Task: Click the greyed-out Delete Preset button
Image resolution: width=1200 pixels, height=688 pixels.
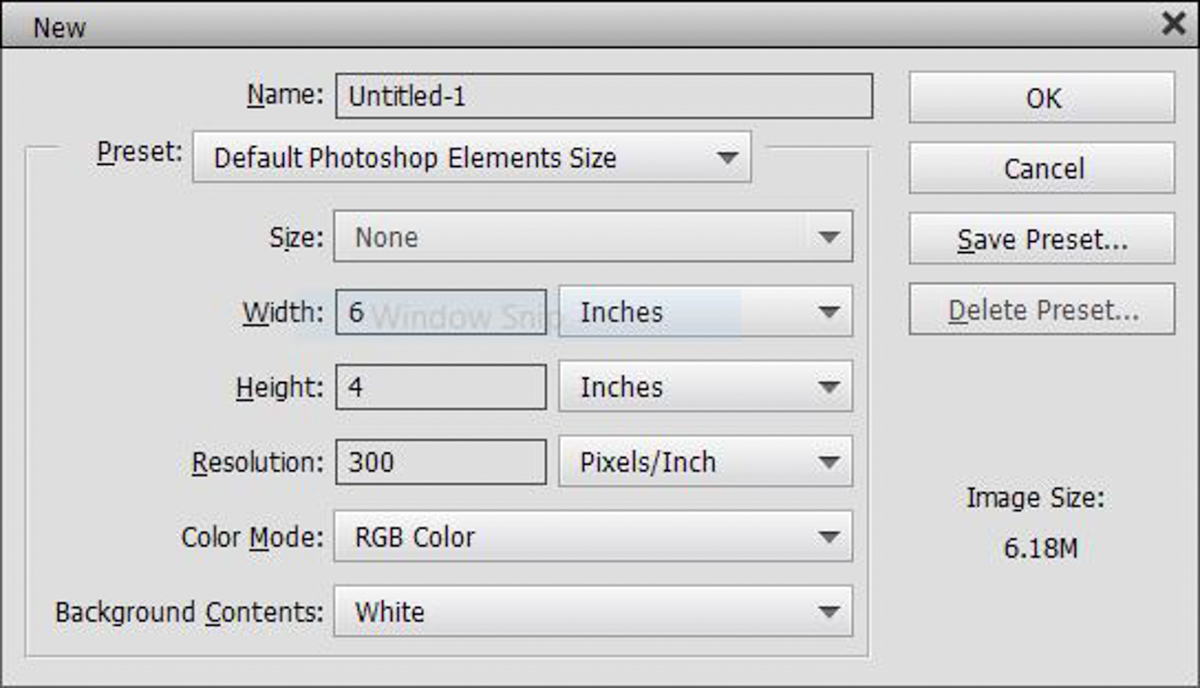Action: 1042,311
